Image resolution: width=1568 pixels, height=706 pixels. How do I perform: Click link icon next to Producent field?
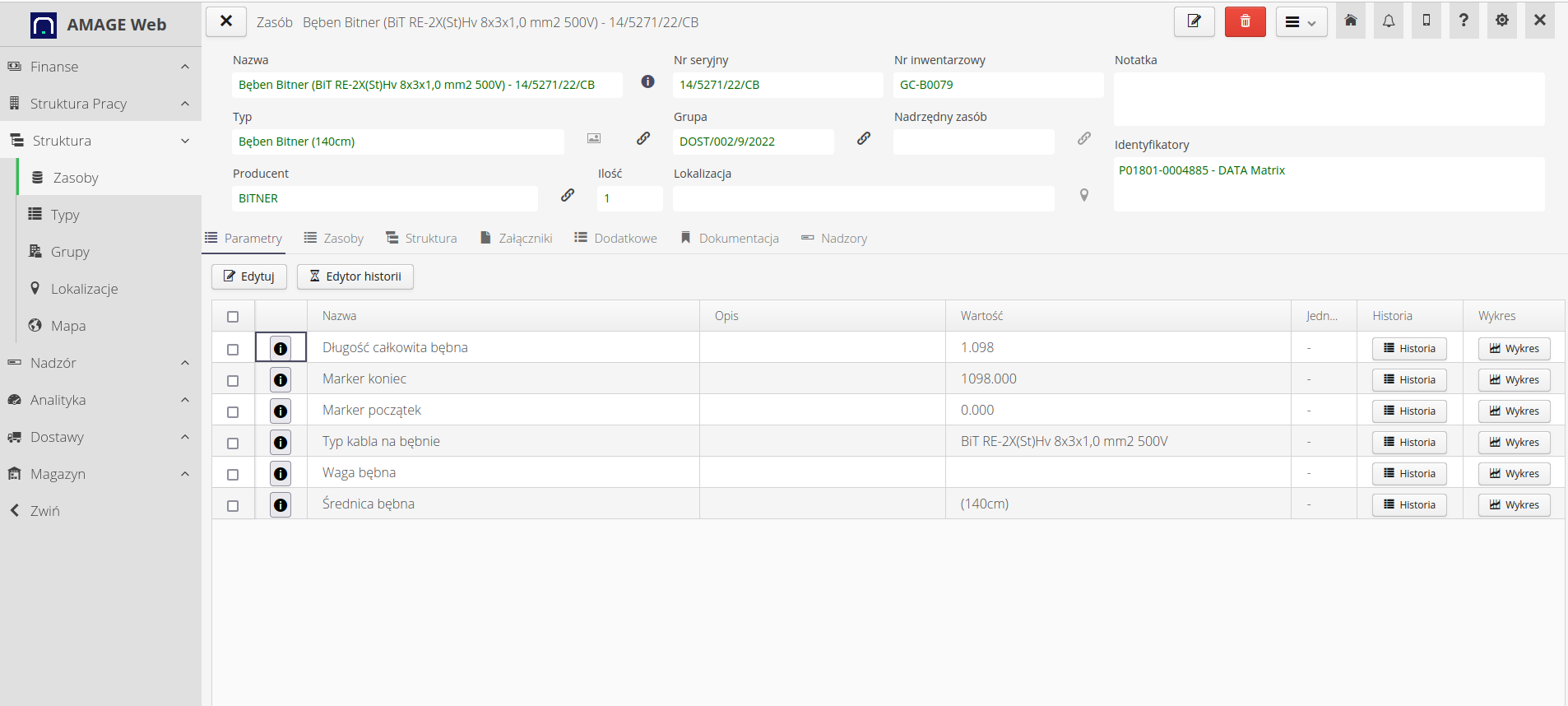point(568,196)
